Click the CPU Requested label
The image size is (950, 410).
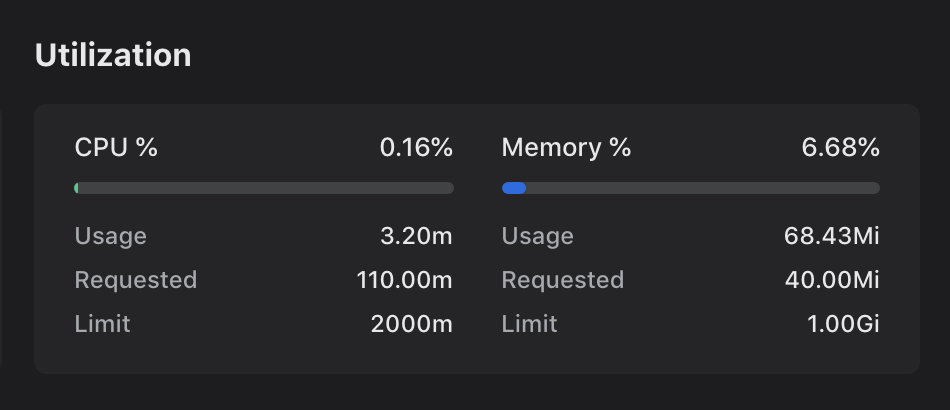pyautogui.click(x=136, y=280)
